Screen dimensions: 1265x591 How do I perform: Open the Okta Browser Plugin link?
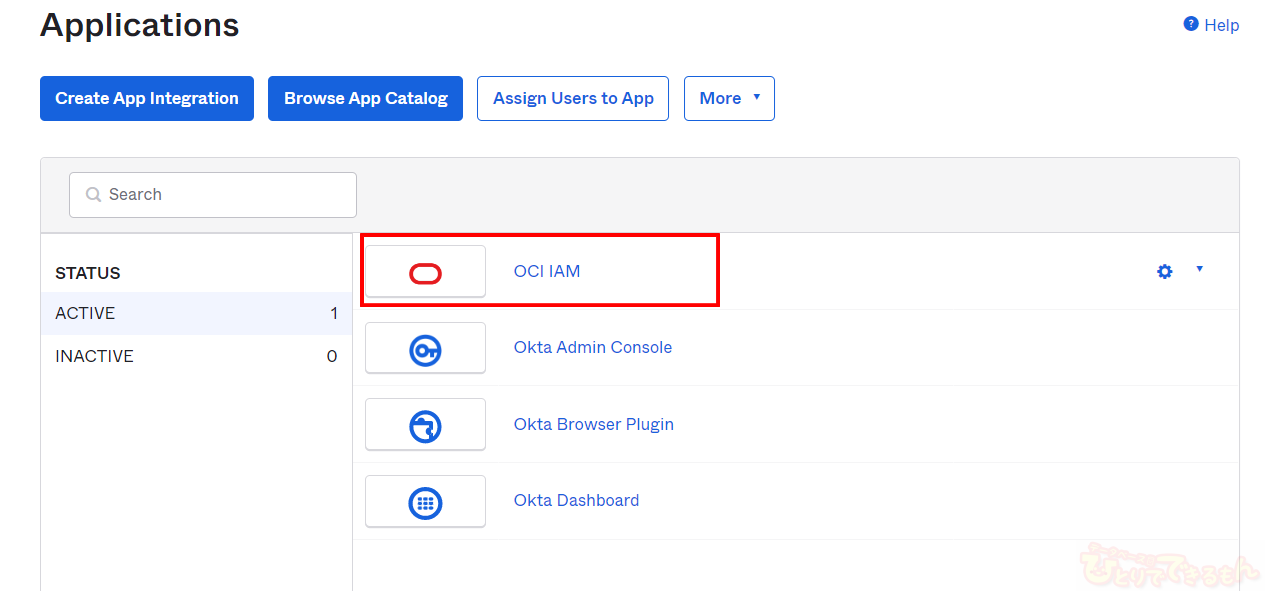point(593,424)
